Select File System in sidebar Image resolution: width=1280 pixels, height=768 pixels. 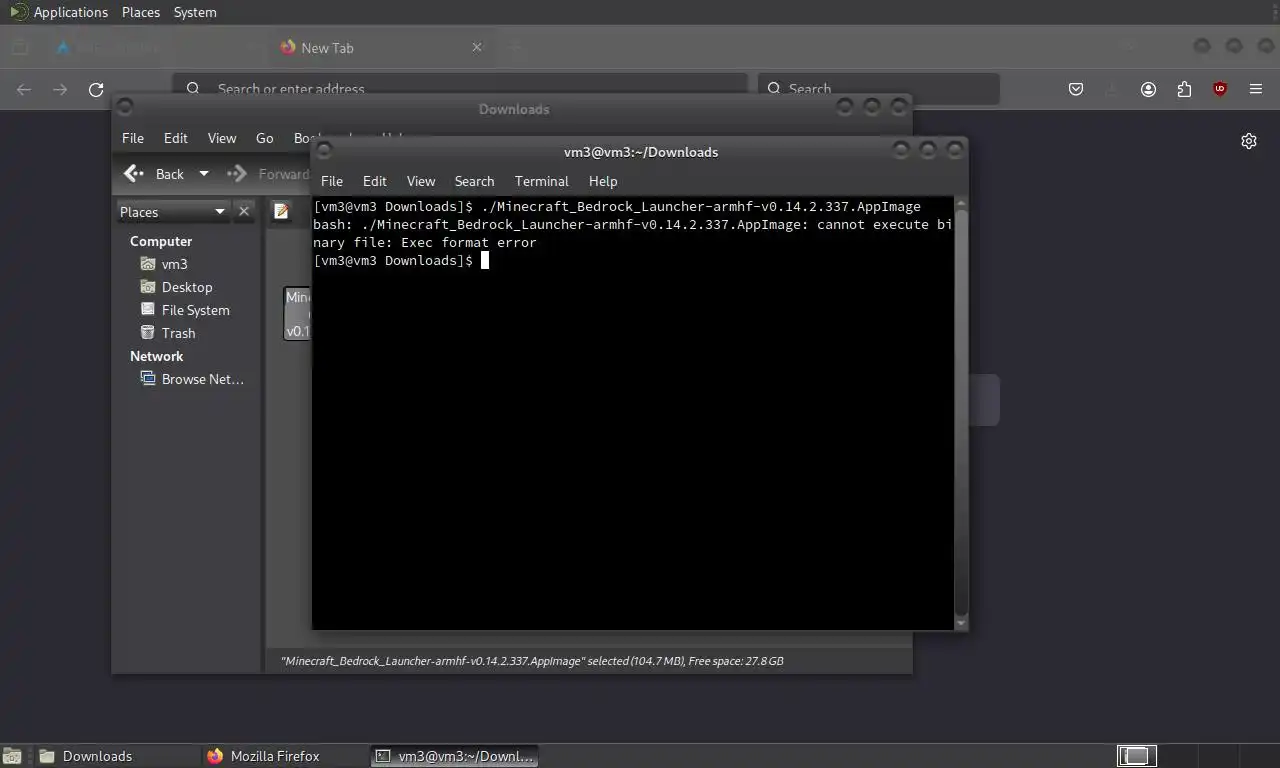(x=185, y=310)
